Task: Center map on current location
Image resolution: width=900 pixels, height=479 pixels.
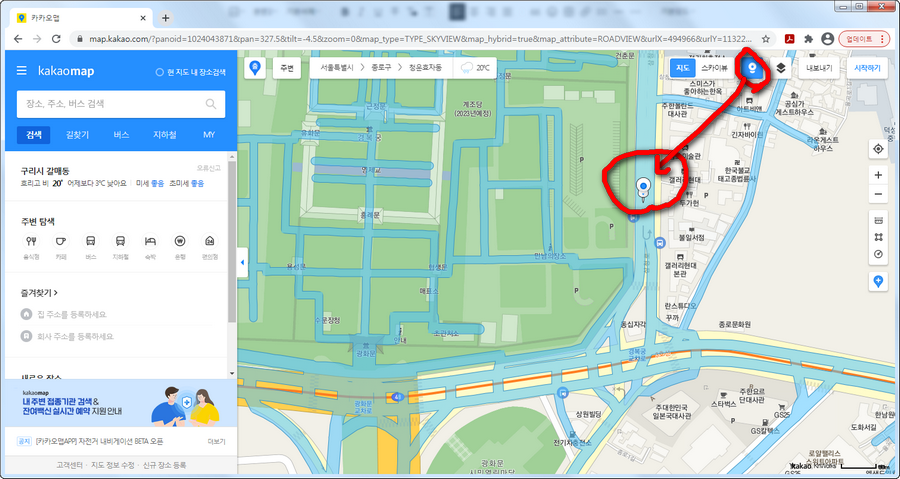Action: 878,149
